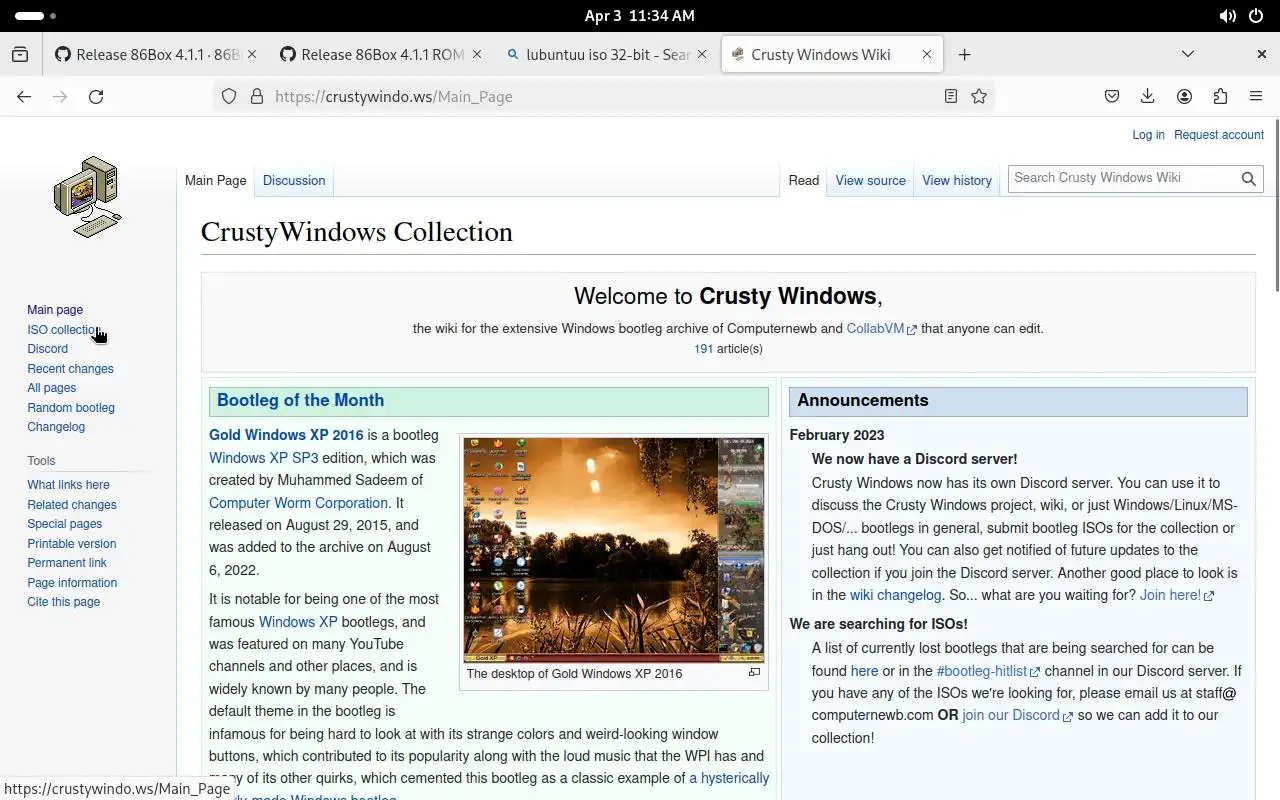The width and height of the screenshot is (1280, 800).
Task: Click the wiki search magnifier icon
Action: (x=1249, y=179)
